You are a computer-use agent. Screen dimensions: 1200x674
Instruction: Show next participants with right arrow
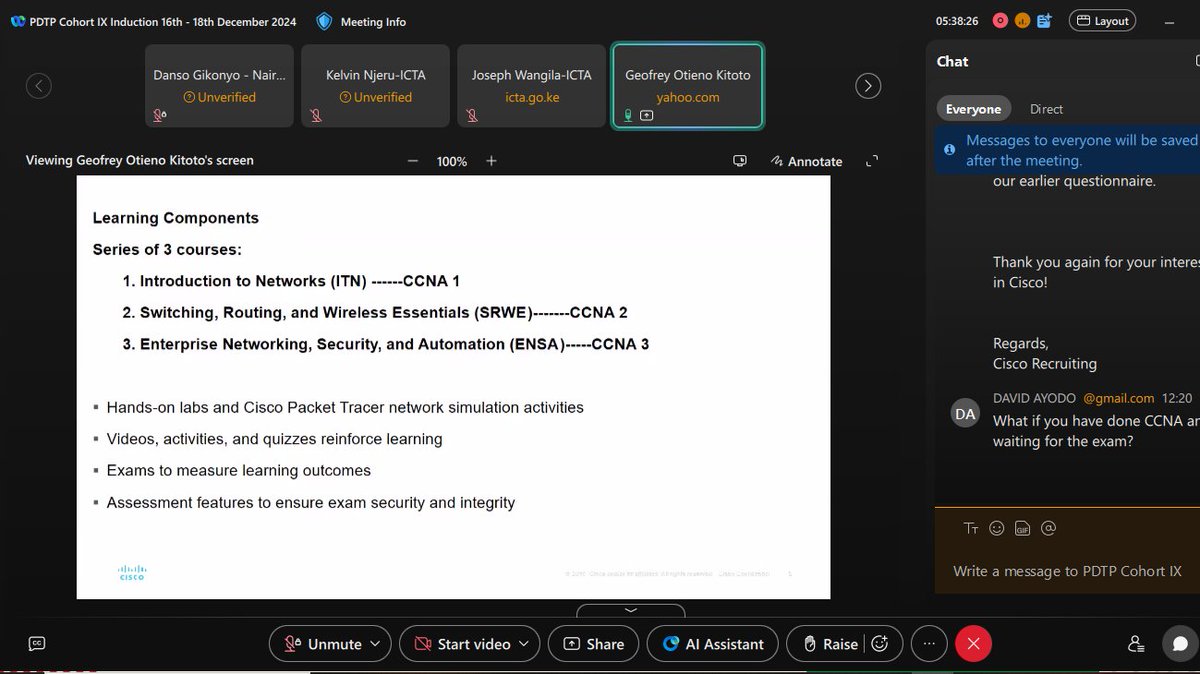click(x=868, y=86)
